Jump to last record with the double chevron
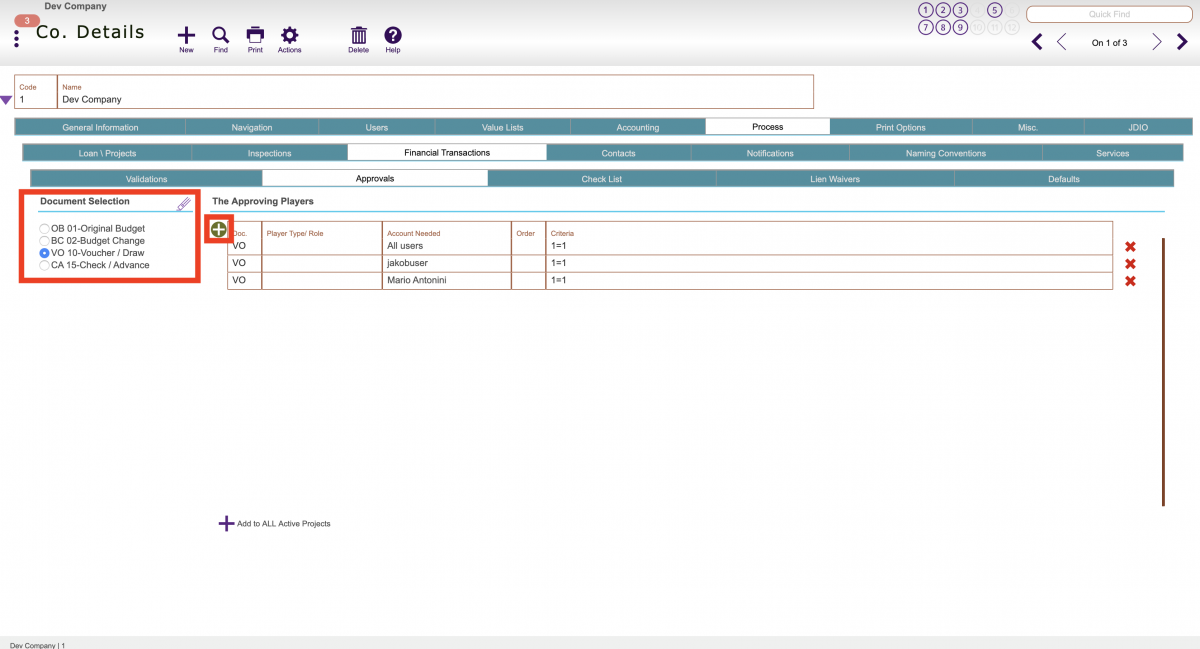The image size is (1200, 649). click(x=1181, y=42)
